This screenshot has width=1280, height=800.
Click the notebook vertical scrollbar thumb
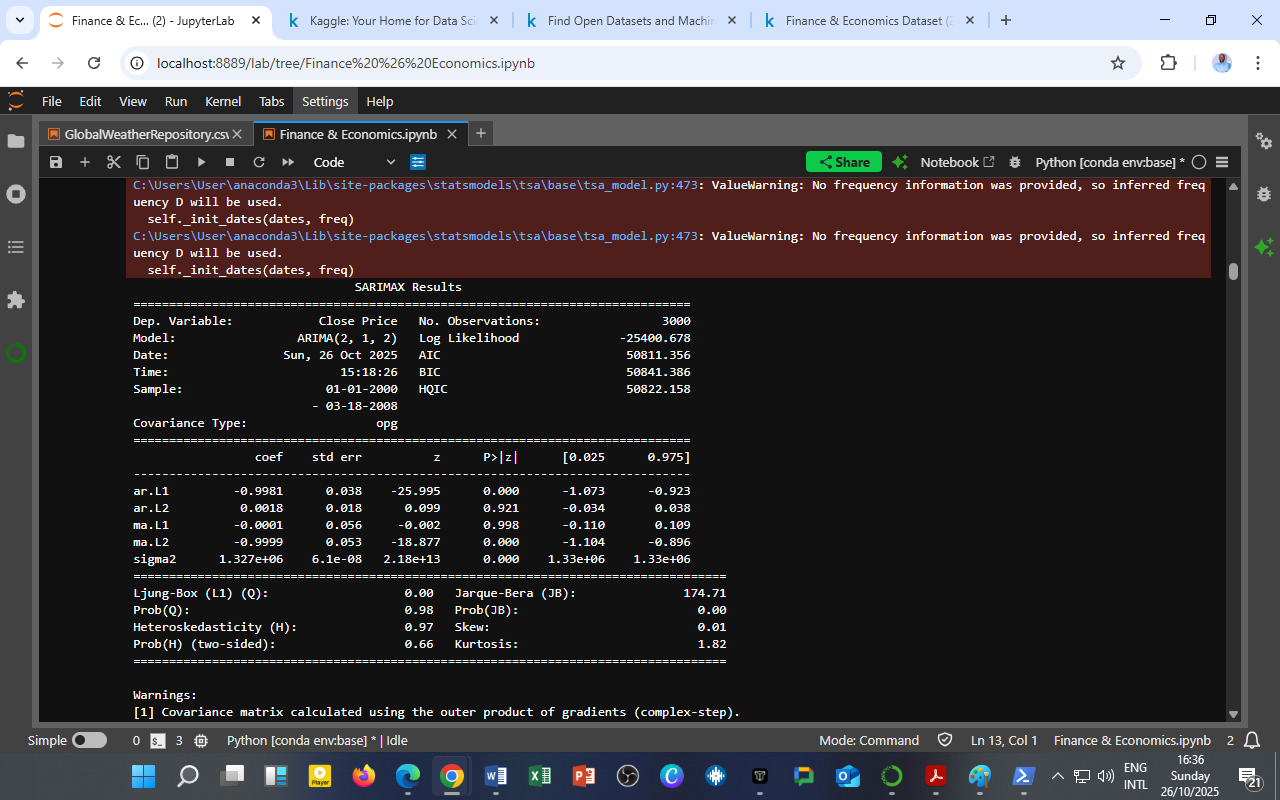click(x=1233, y=271)
